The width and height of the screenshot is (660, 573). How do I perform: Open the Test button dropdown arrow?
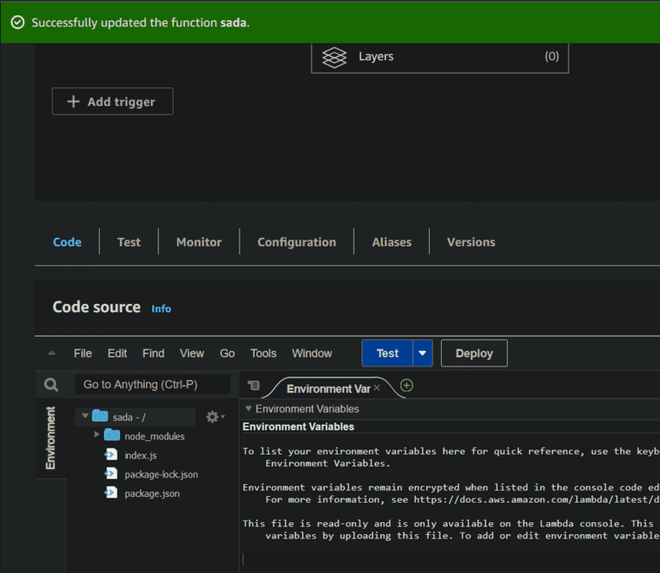click(423, 353)
